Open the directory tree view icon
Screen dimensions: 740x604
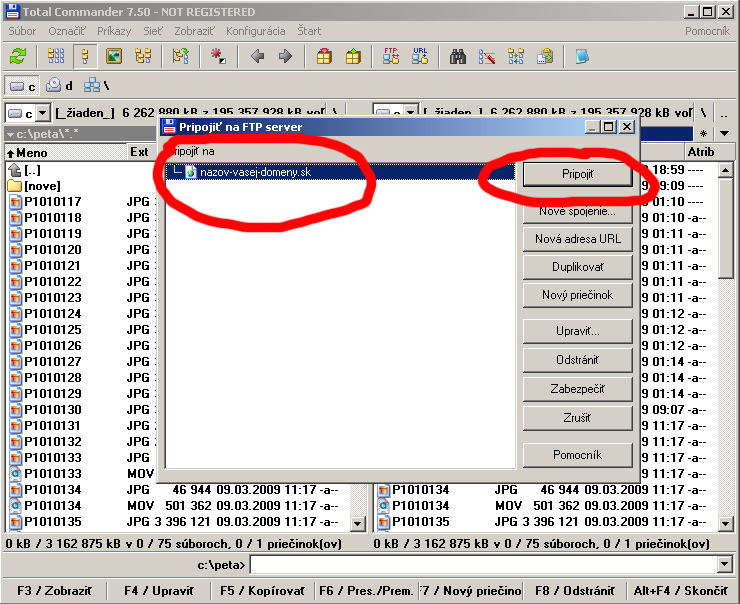(143, 57)
